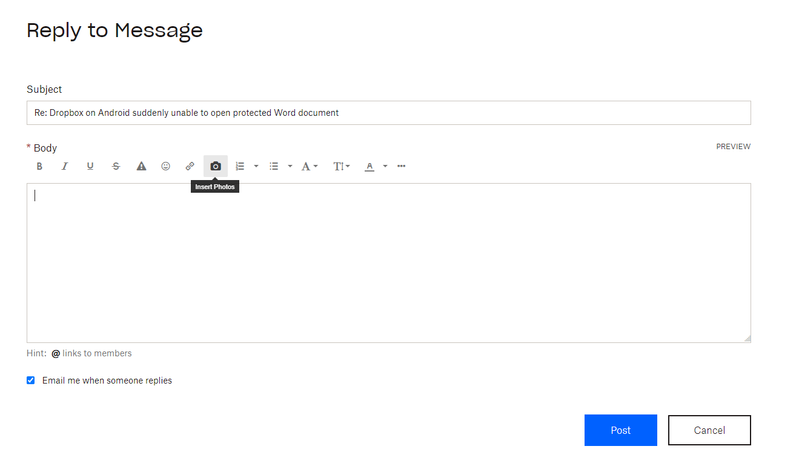
Task: Open the font size dropdown
Action: pyautogui.click(x=341, y=166)
